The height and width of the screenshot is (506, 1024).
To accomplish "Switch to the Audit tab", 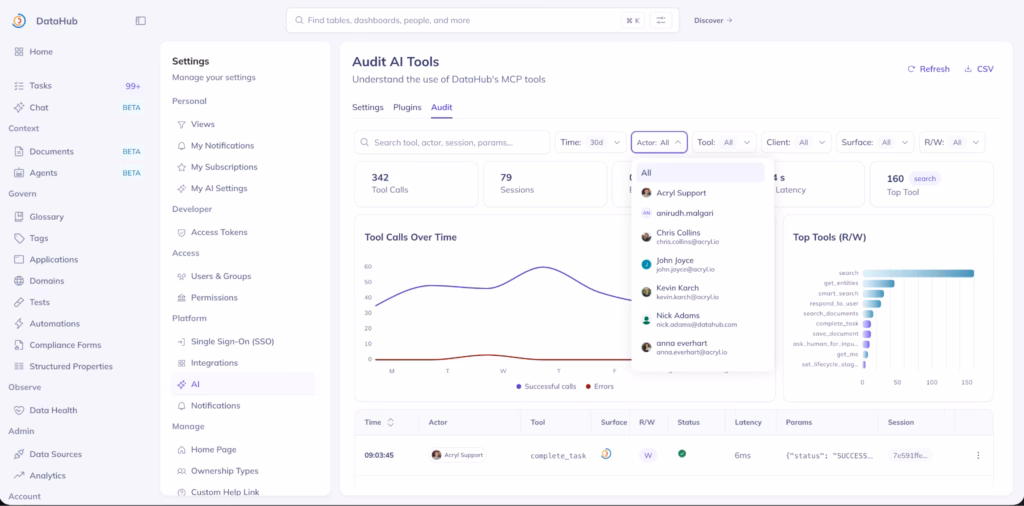I will [441, 107].
